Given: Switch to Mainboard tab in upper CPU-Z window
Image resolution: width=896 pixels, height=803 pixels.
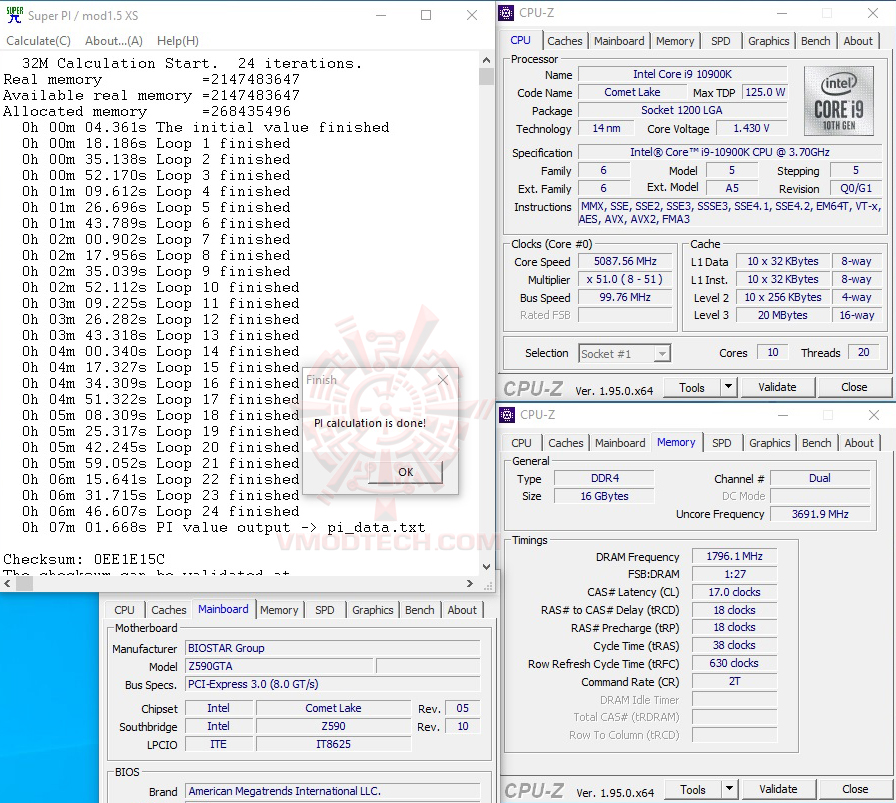Looking at the screenshot, I should click(x=619, y=41).
